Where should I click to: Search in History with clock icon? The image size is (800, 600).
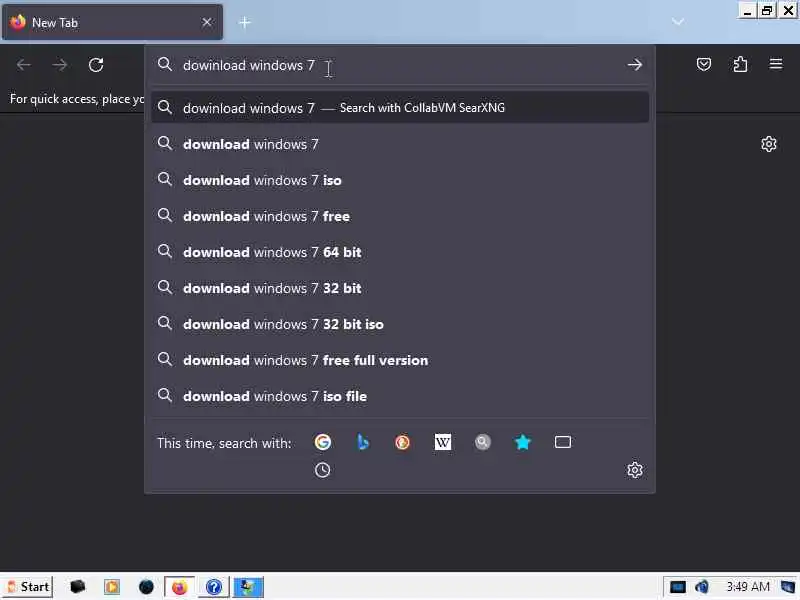coord(322,470)
